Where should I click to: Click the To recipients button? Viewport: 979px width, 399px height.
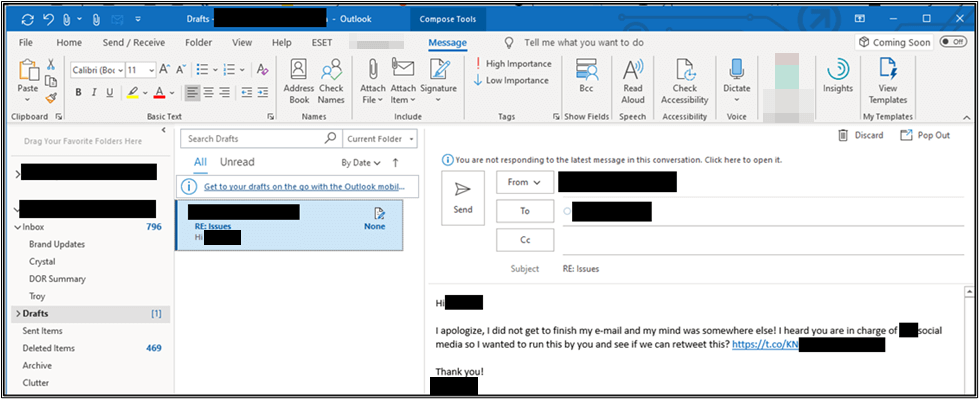tap(525, 211)
